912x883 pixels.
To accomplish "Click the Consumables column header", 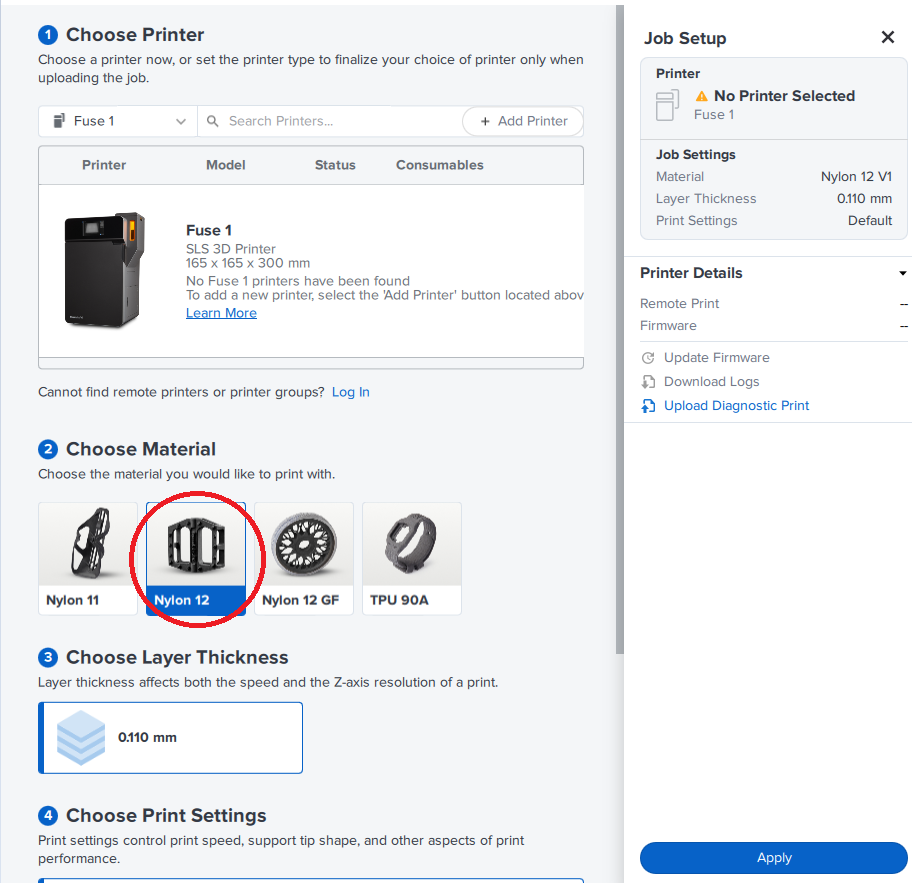I will point(439,165).
